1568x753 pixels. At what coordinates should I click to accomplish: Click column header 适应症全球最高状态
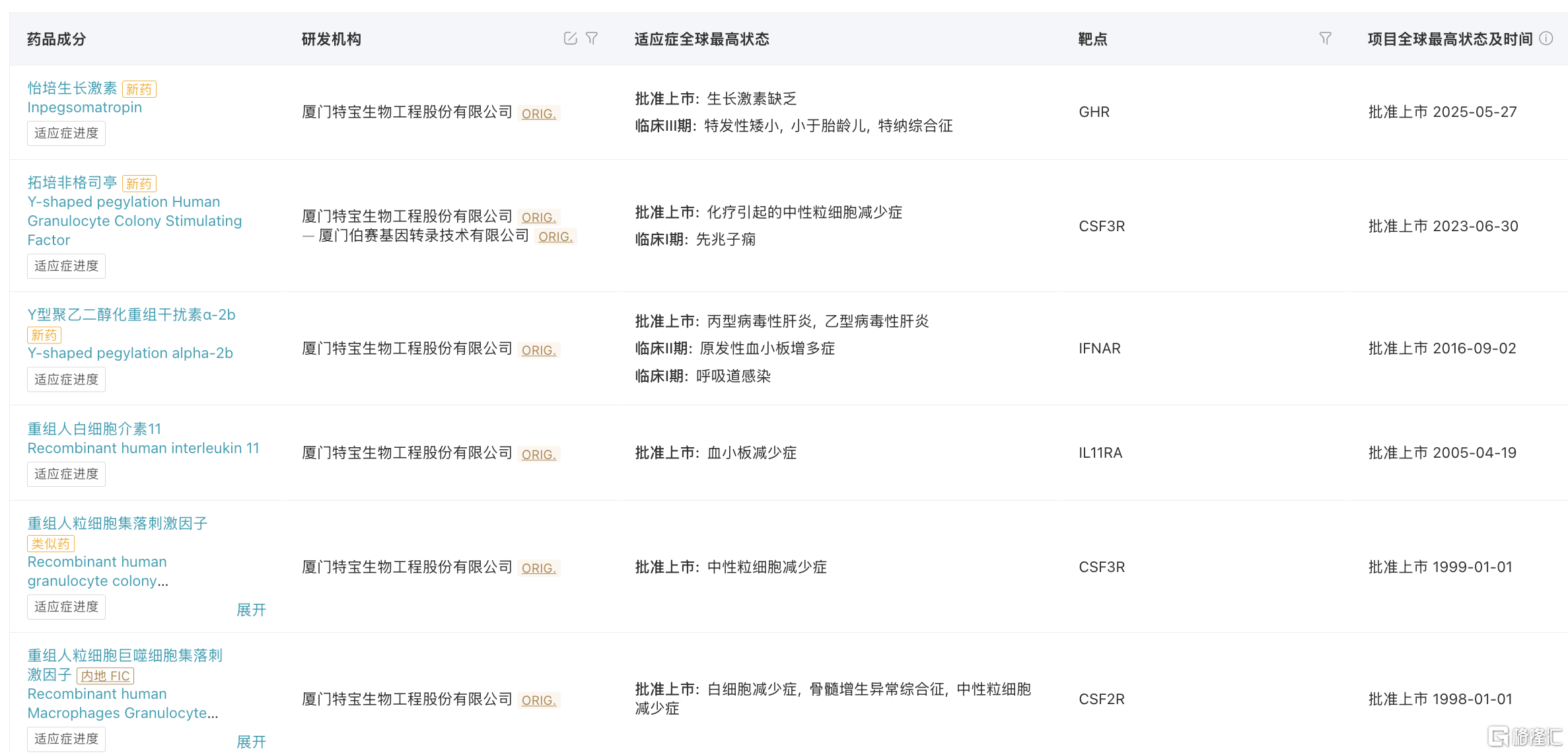coord(702,39)
